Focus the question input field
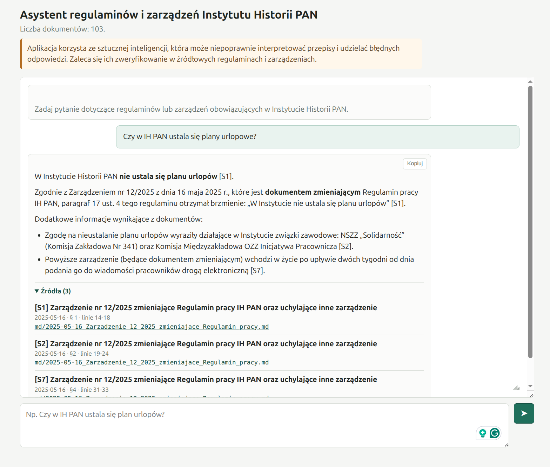550x467 pixels. point(264,425)
